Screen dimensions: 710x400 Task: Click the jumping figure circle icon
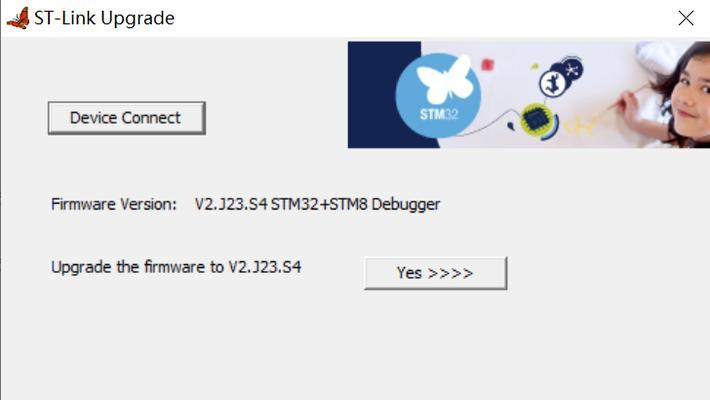552,83
